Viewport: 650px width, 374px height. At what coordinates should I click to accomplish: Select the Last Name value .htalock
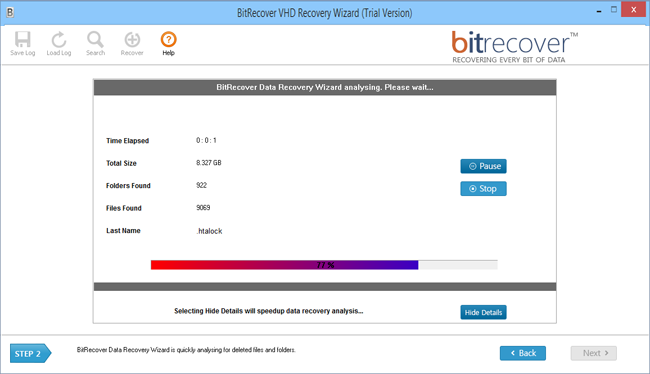tap(209, 231)
